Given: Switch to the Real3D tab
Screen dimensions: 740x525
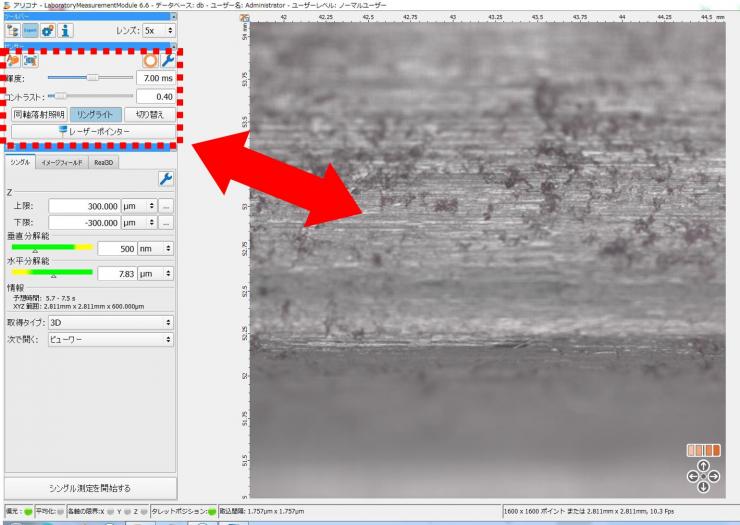Looking at the screenshot, I should (103, 162).
